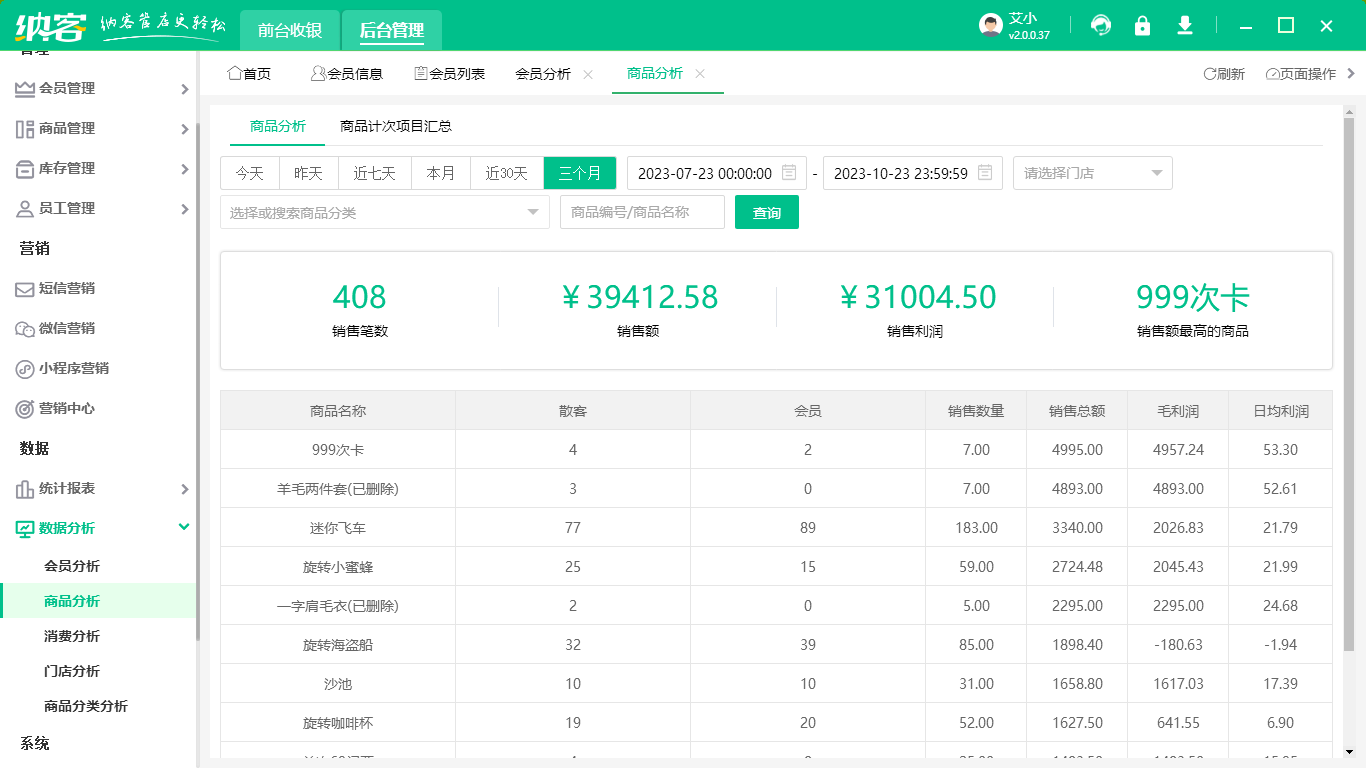Click the 查询 search button

[766, 212]
